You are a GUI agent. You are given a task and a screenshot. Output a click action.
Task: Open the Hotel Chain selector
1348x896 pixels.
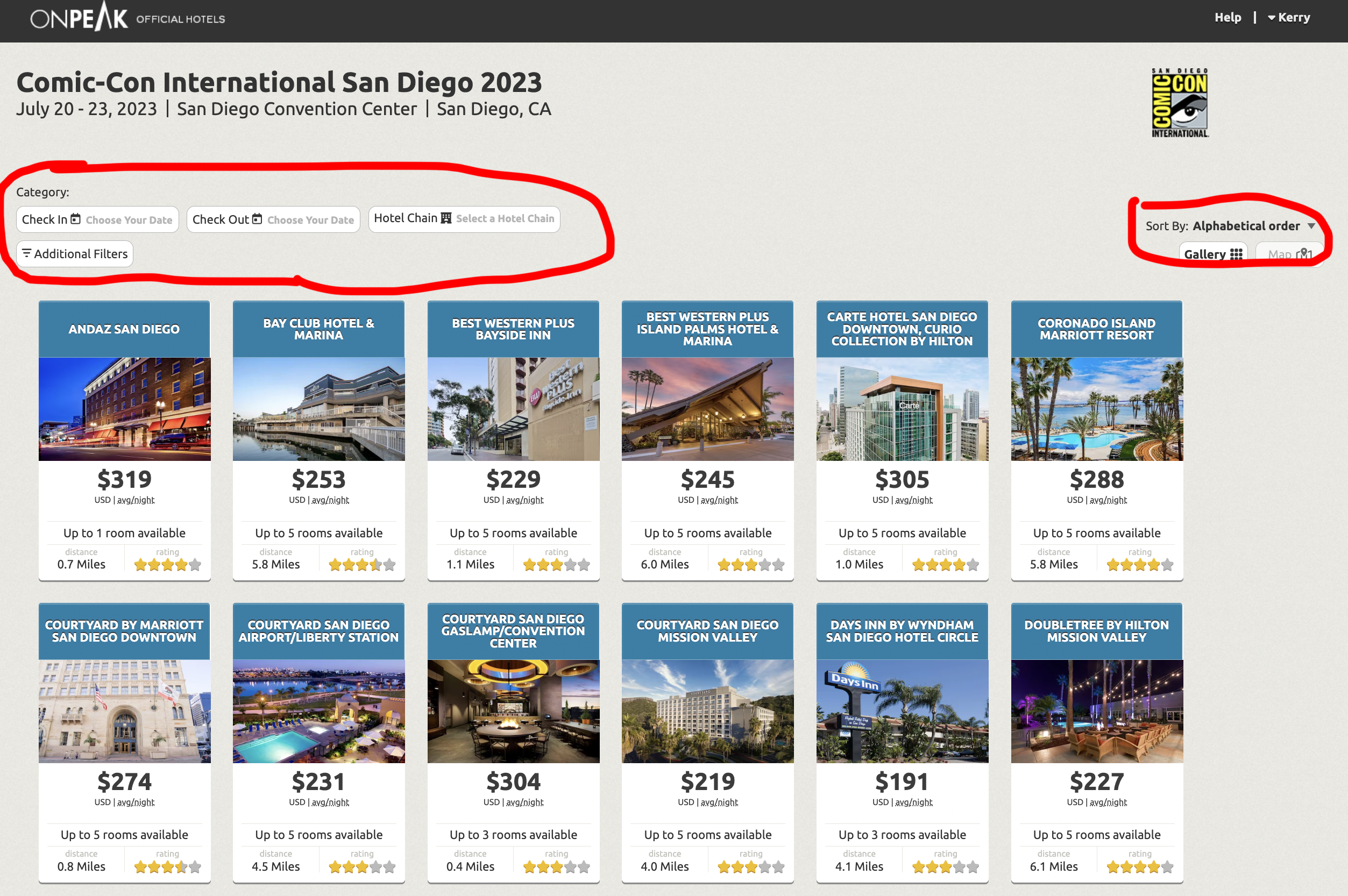click(464, 218)
